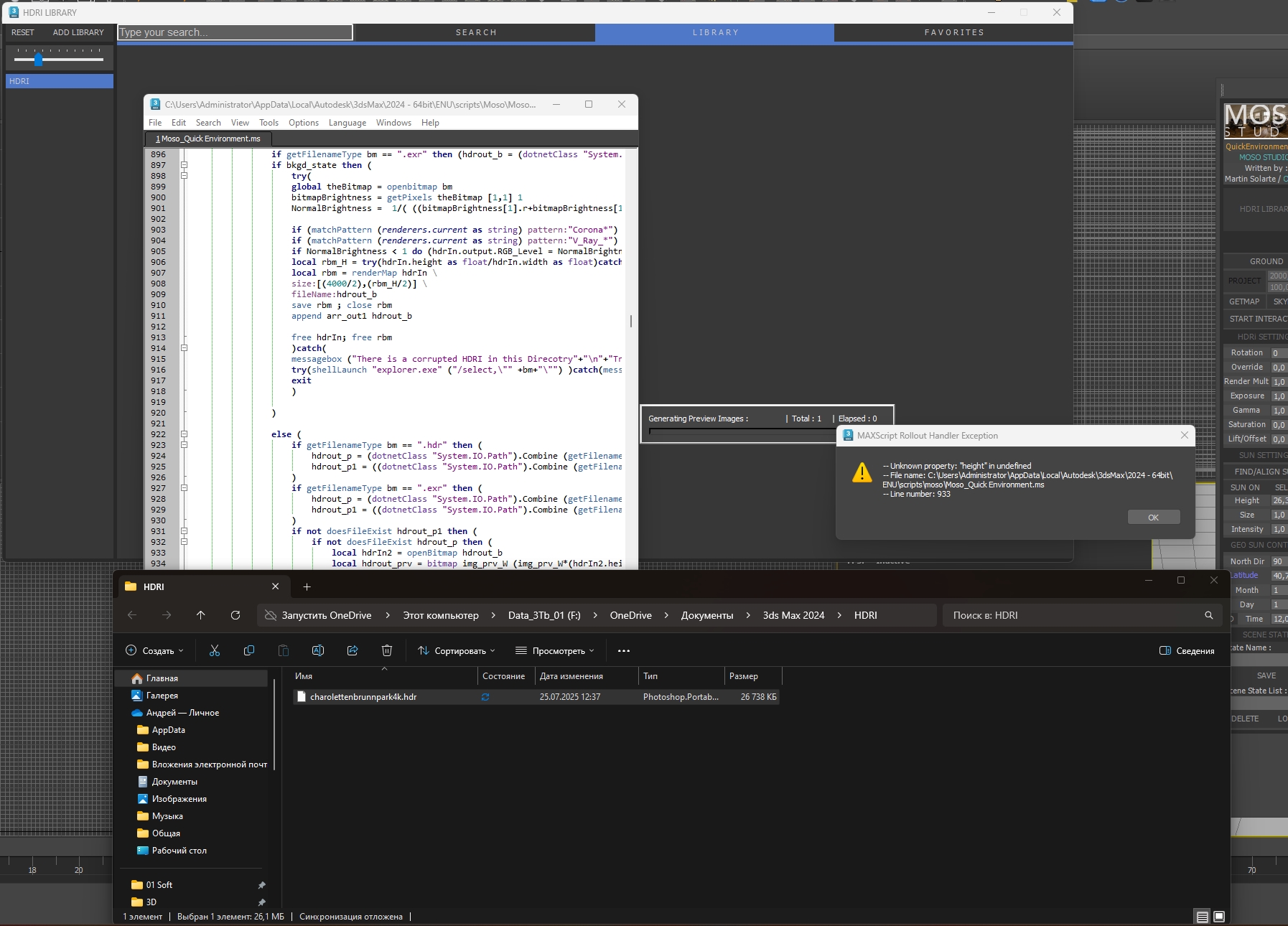This screenshot has height=926, width=1288.
Task: Collapse the code fold at line 922
Action: point(184,434)
